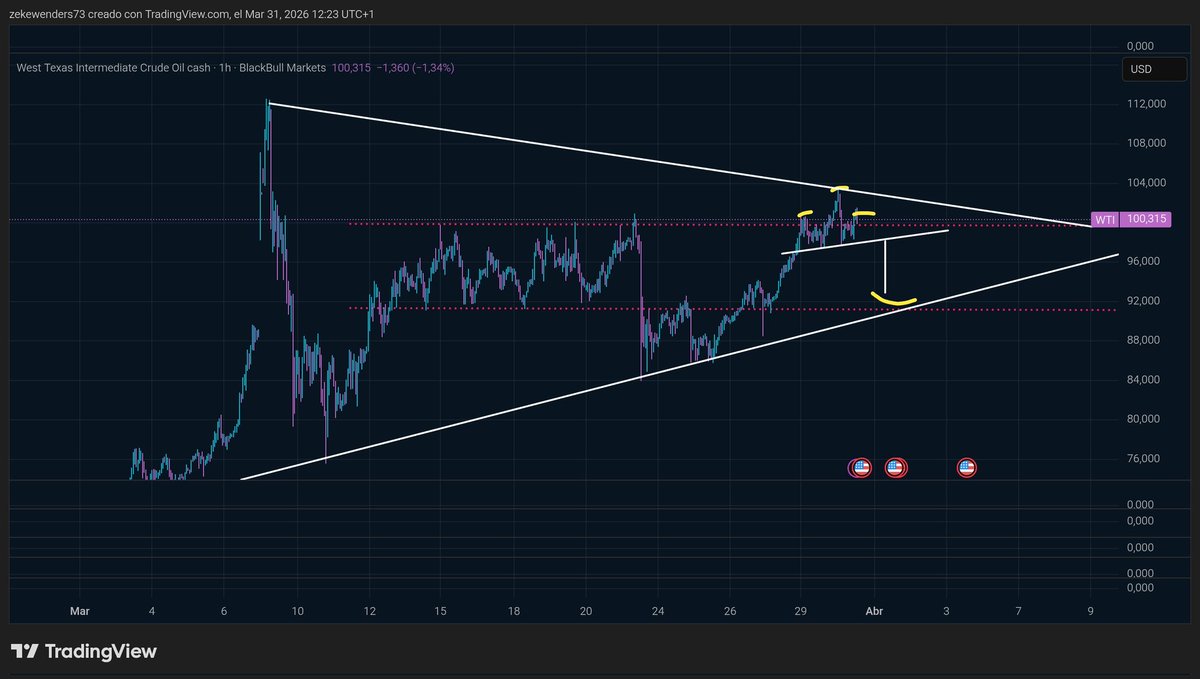1200x679 pixels.
Task: Click the purple WTI symbol tag
Action: coord(1104,219)
